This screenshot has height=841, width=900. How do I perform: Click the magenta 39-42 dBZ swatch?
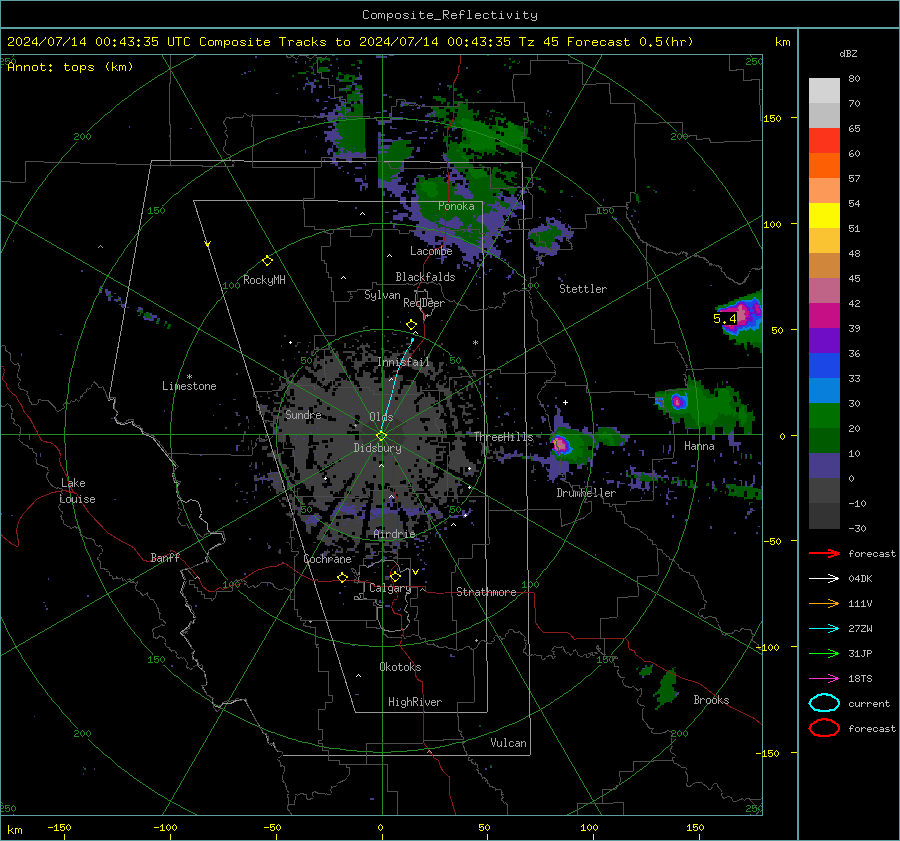coord(824,316)
